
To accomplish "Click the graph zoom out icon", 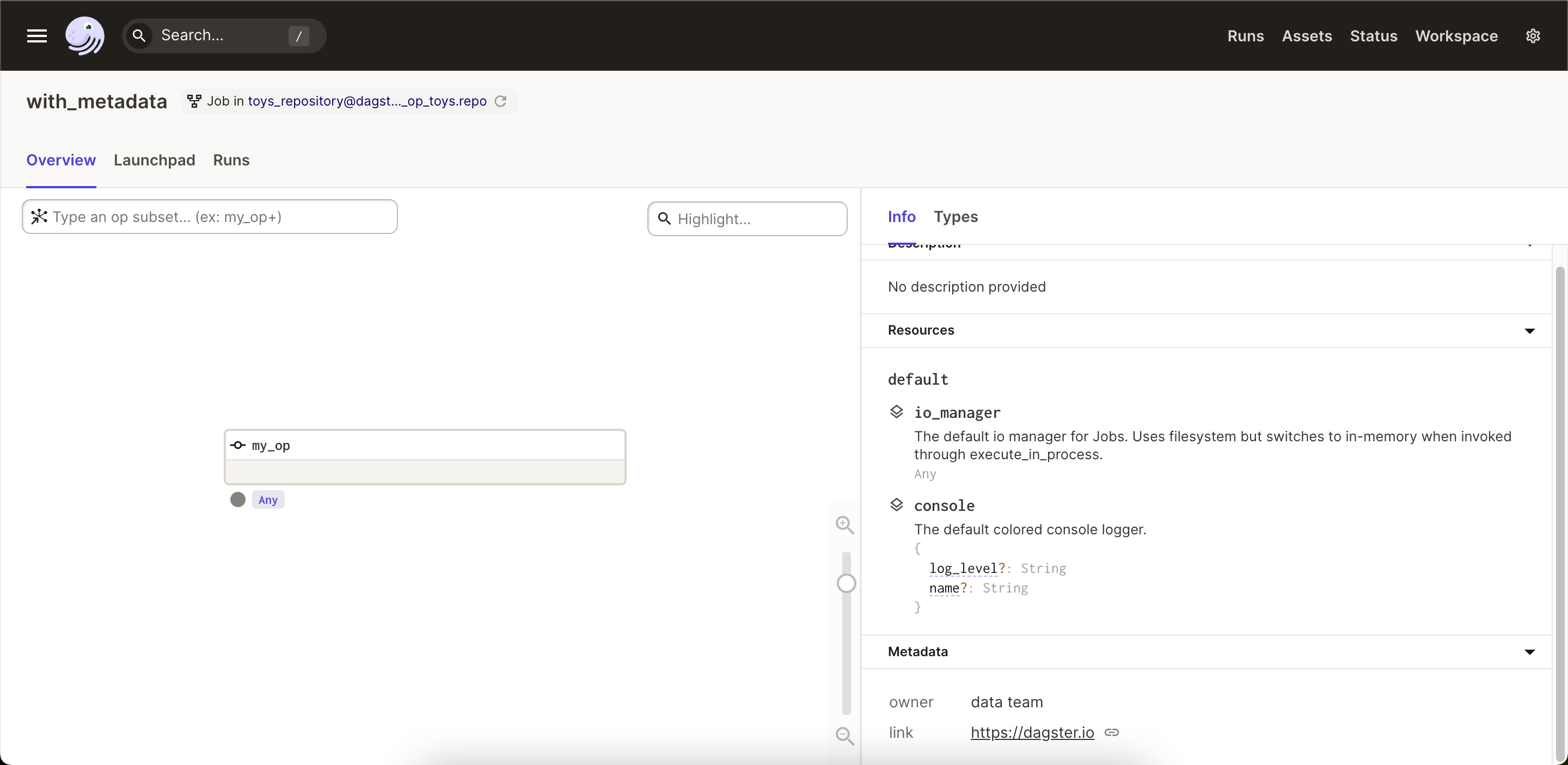I will [x=844, y=736].
